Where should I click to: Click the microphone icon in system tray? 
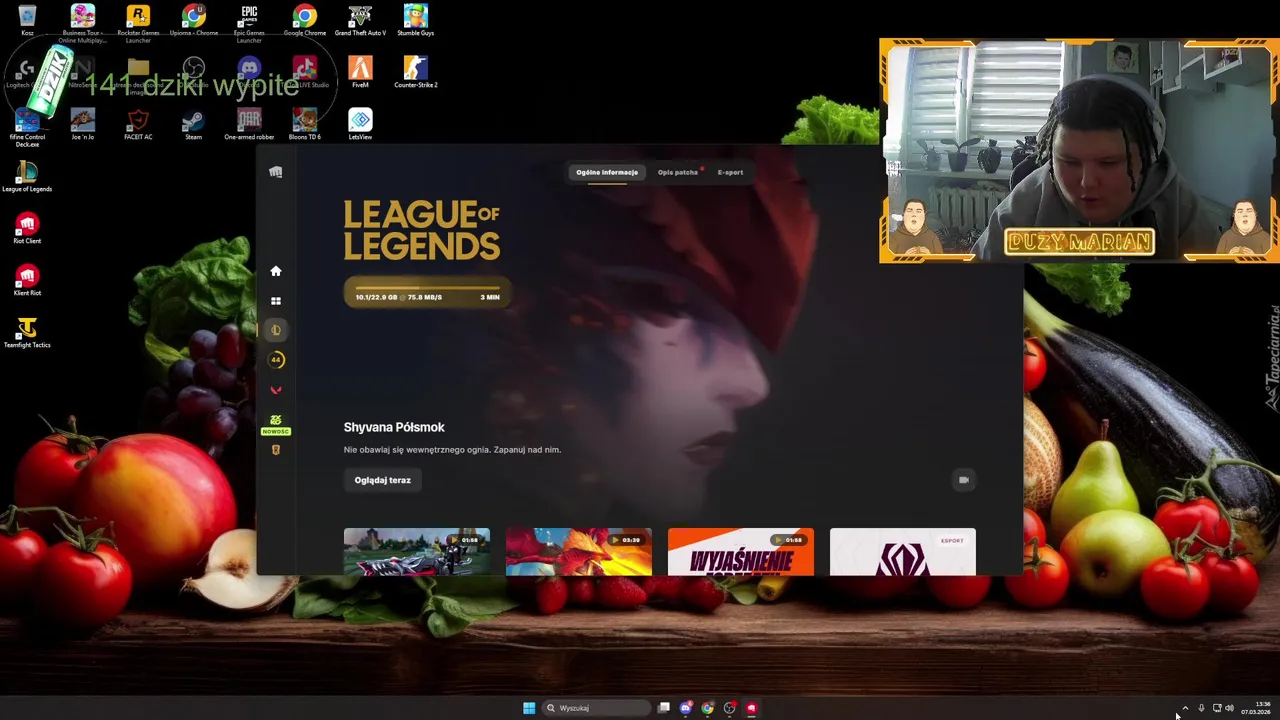[1201, 708]
